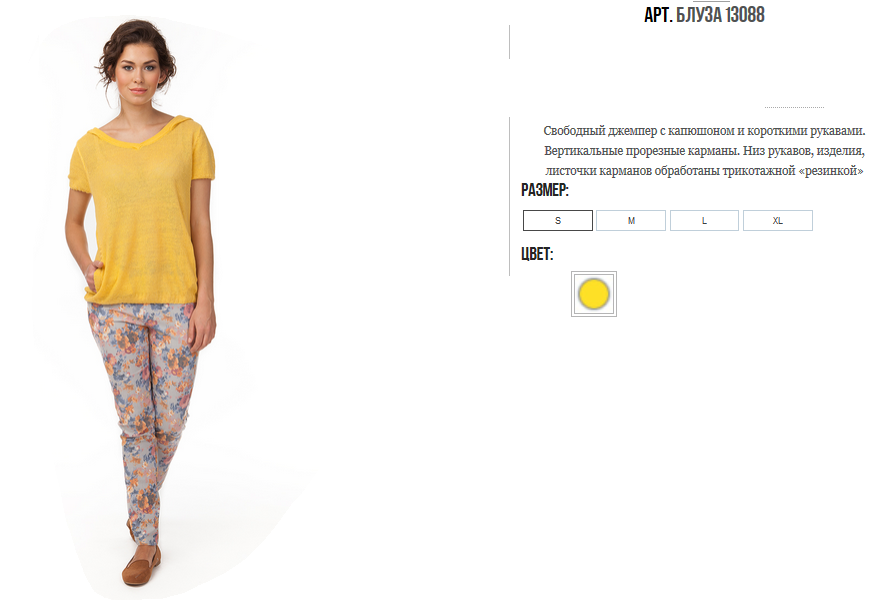Image resolution: width=877 pixels, height=600 pixels.
Task: Pick size L
Action: point(704,220)
